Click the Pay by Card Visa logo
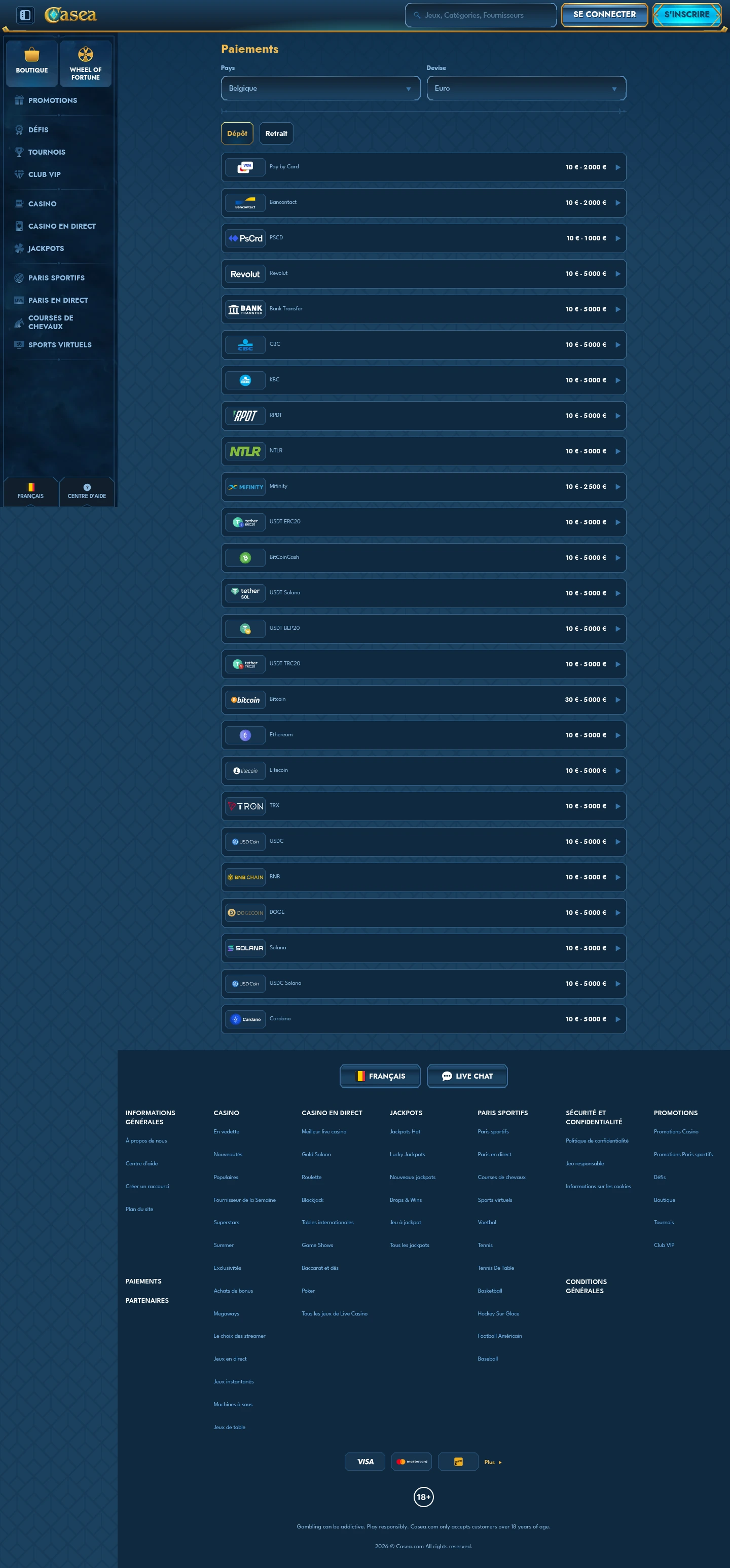Screen dimensions: 730x1568 245,167
